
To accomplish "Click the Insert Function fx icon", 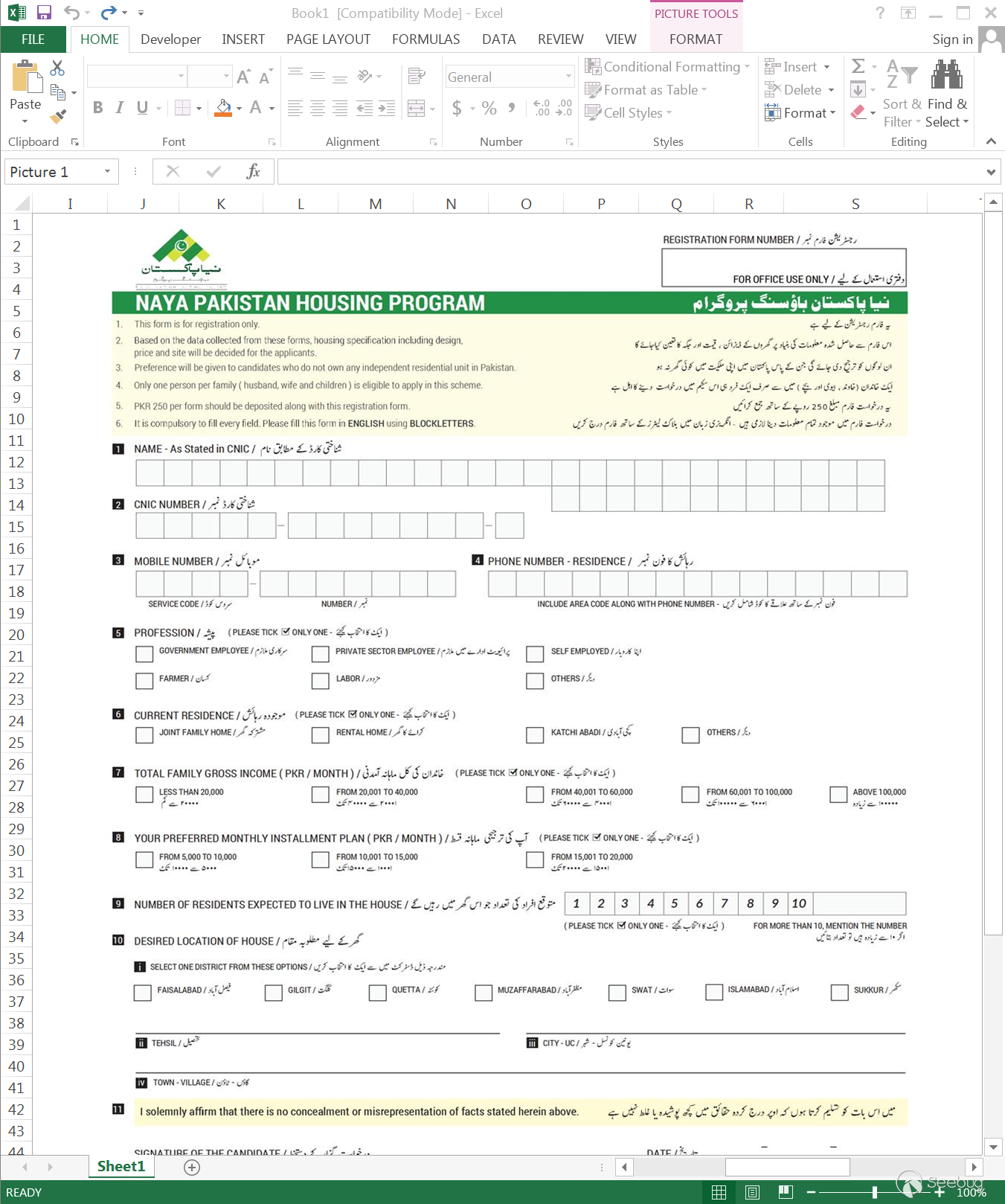I will click(253, 172).
